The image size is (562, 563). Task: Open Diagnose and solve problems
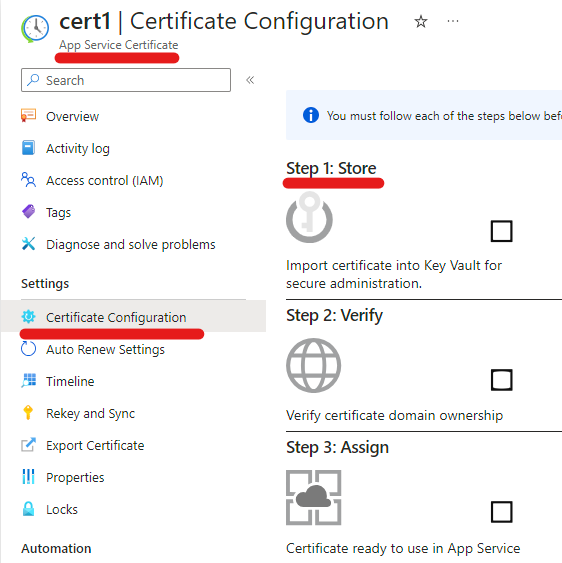pos(131,245)
